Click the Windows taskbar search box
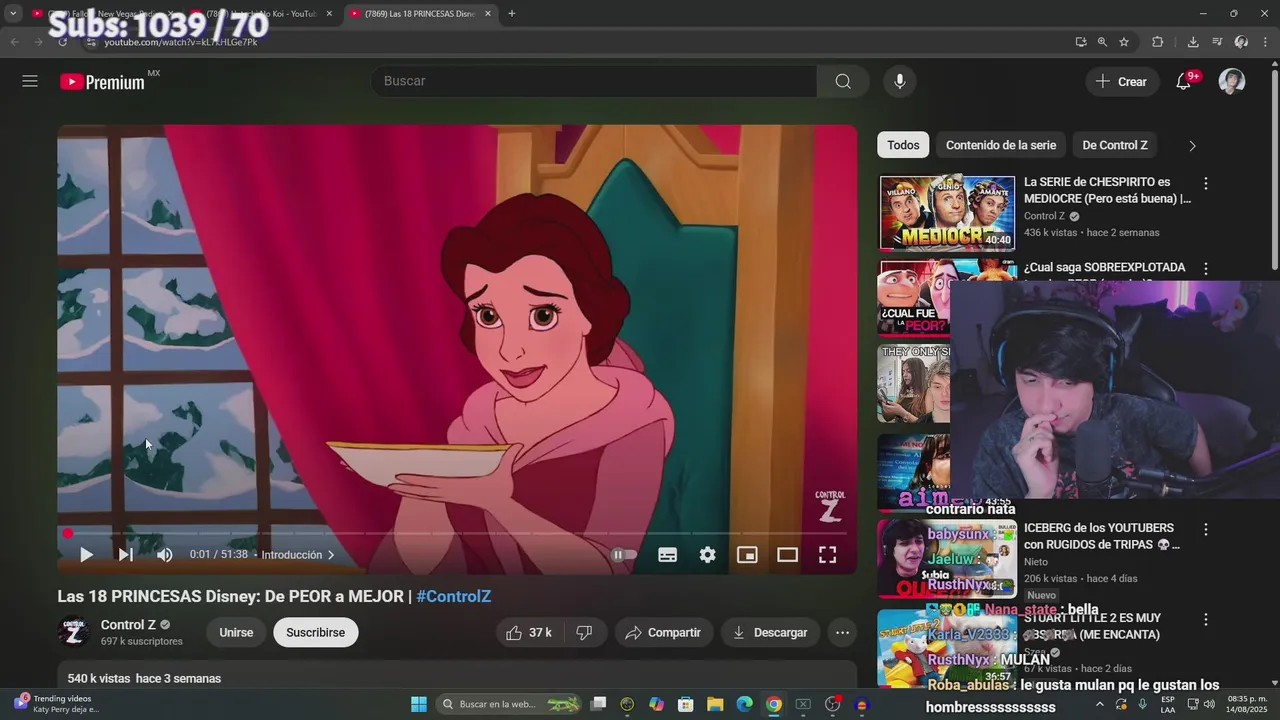 point(510,704)
